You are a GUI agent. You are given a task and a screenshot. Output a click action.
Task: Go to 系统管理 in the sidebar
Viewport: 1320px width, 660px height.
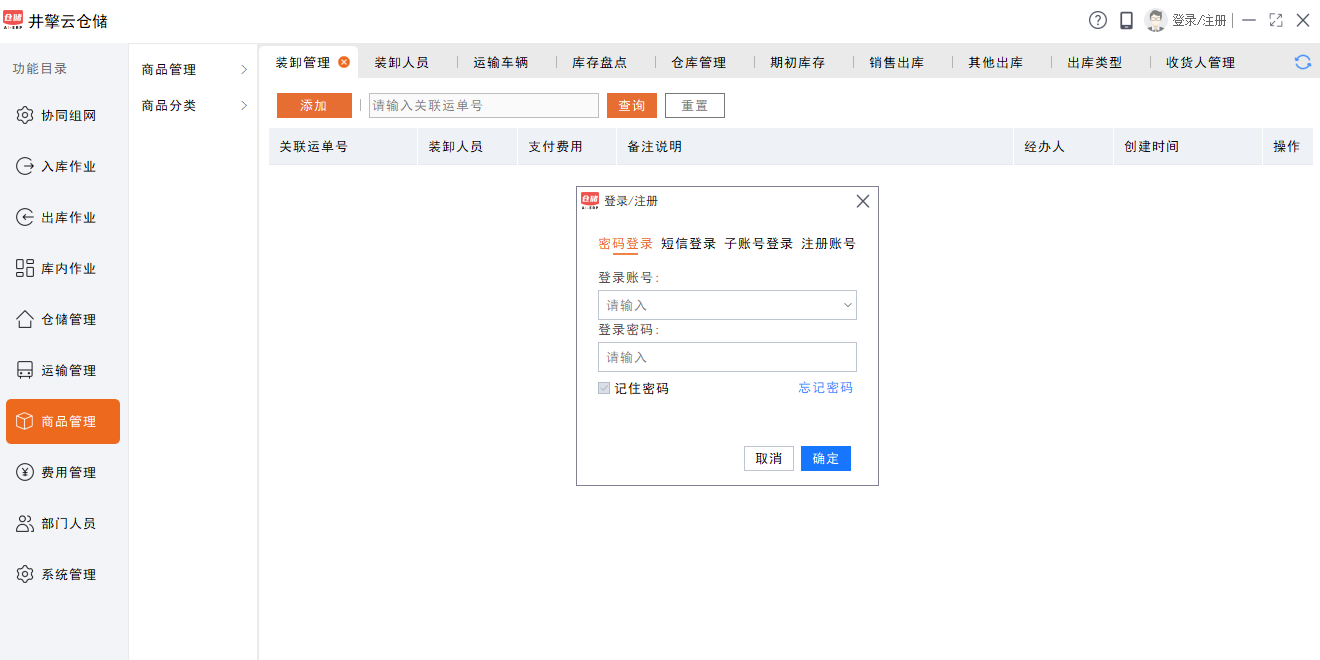[x=68, y=575]
